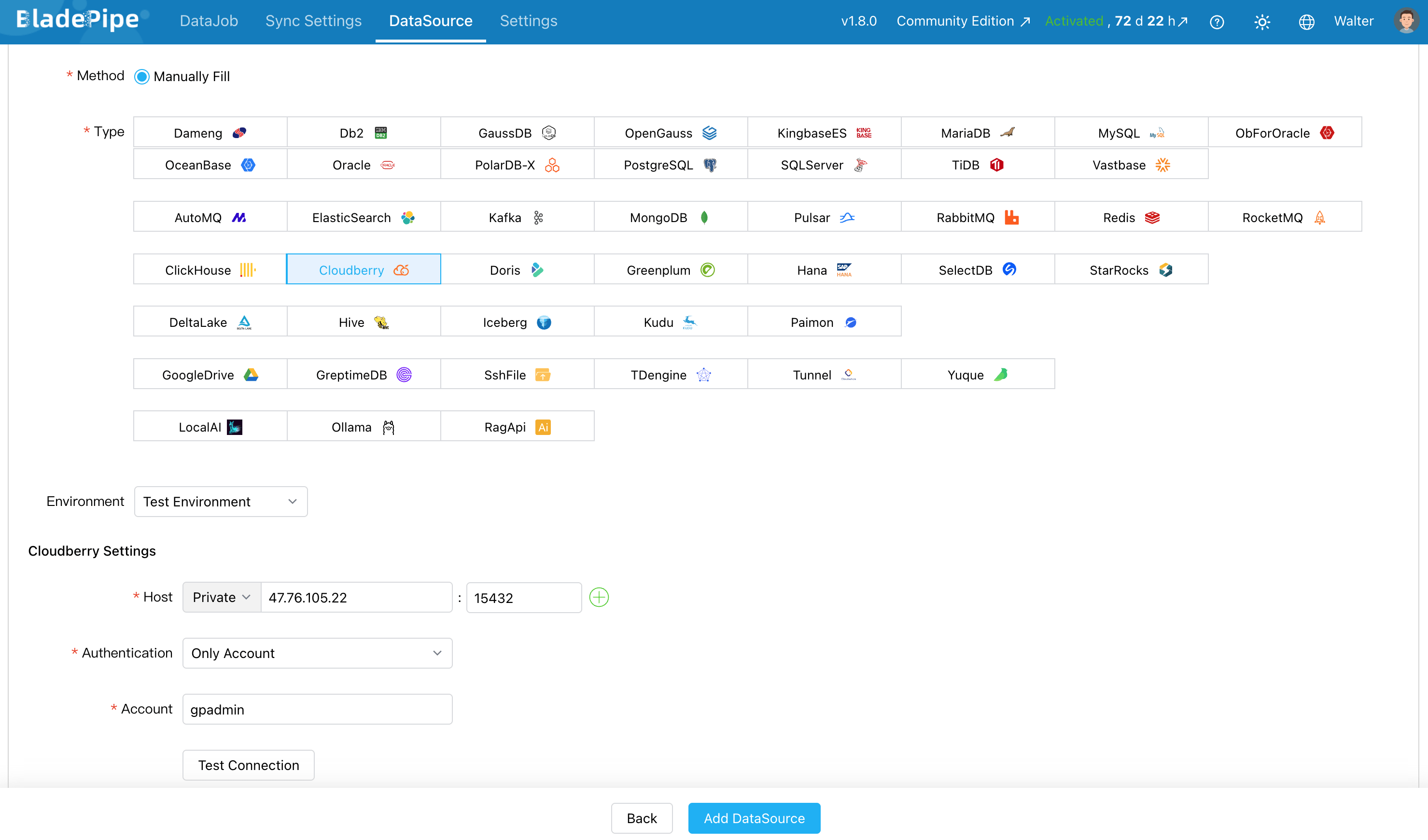
Task: Choose the KingbaseES type tile
Action: pyautogui.click(x=825, y=133)
